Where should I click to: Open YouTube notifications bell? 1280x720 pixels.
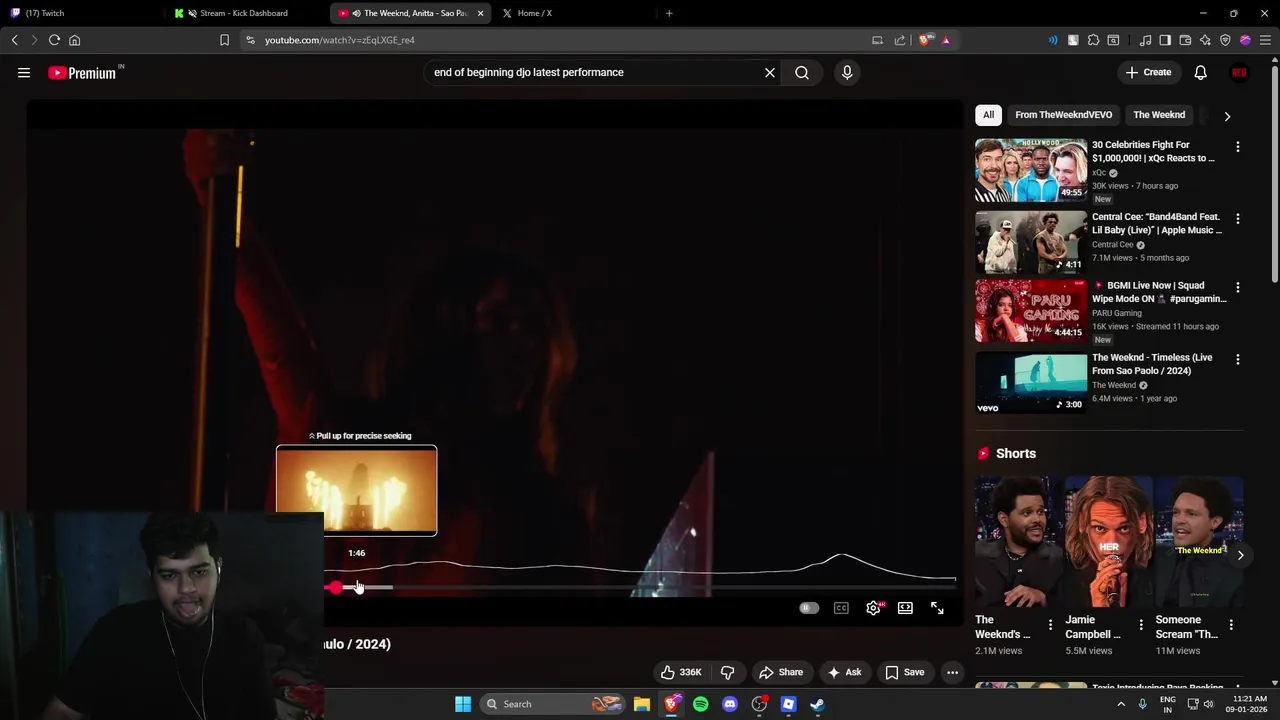tap(1200, 72)
